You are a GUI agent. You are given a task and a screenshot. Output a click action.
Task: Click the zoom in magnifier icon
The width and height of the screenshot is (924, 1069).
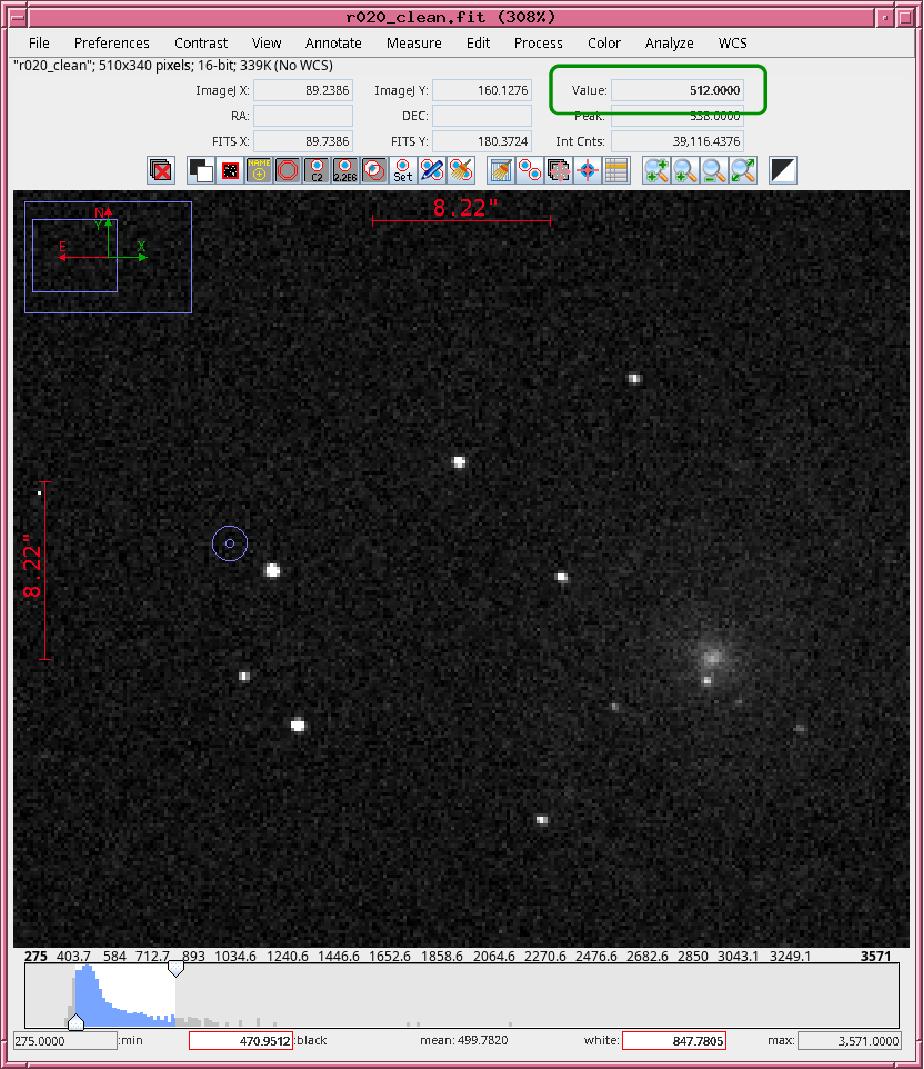(x=656, y=171)
